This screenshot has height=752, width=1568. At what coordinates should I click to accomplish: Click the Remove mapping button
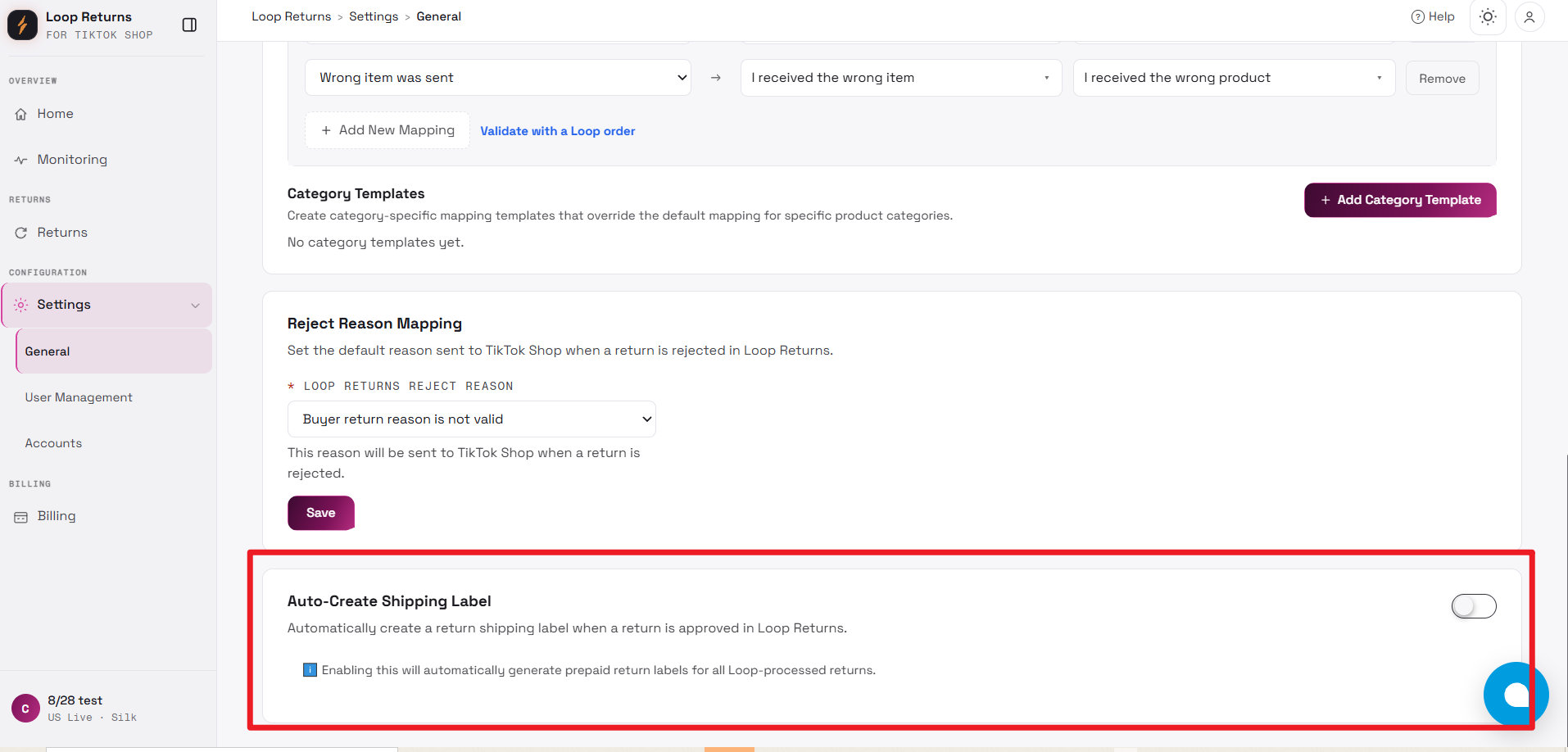pos(1442,79)
